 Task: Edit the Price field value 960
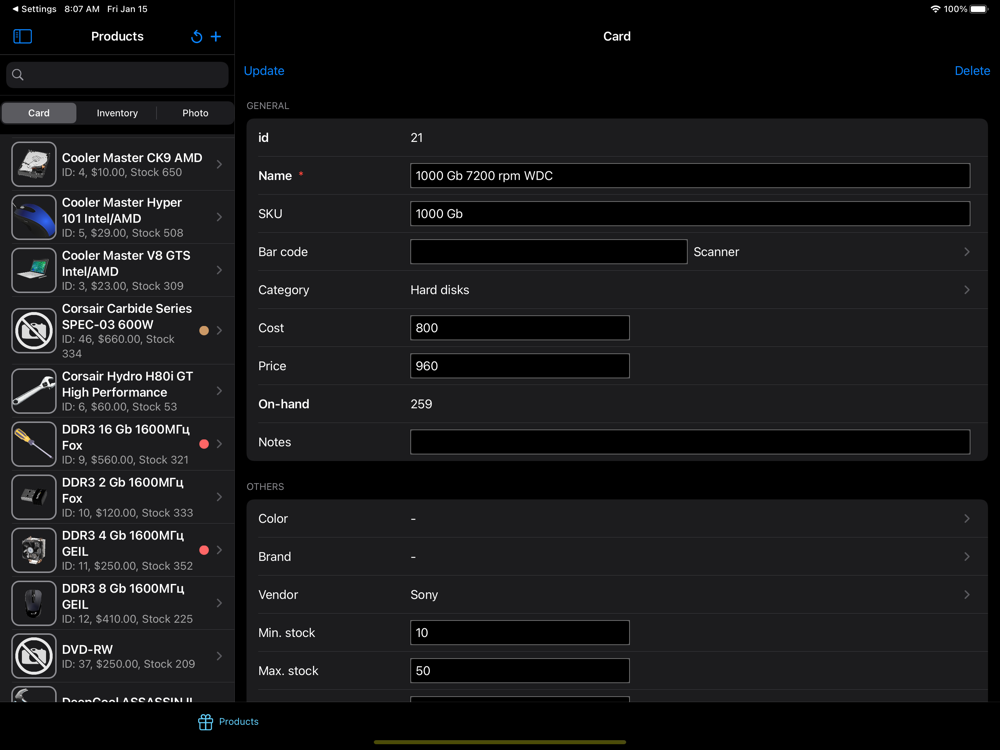pyautogui.click(x=520, y=366)
